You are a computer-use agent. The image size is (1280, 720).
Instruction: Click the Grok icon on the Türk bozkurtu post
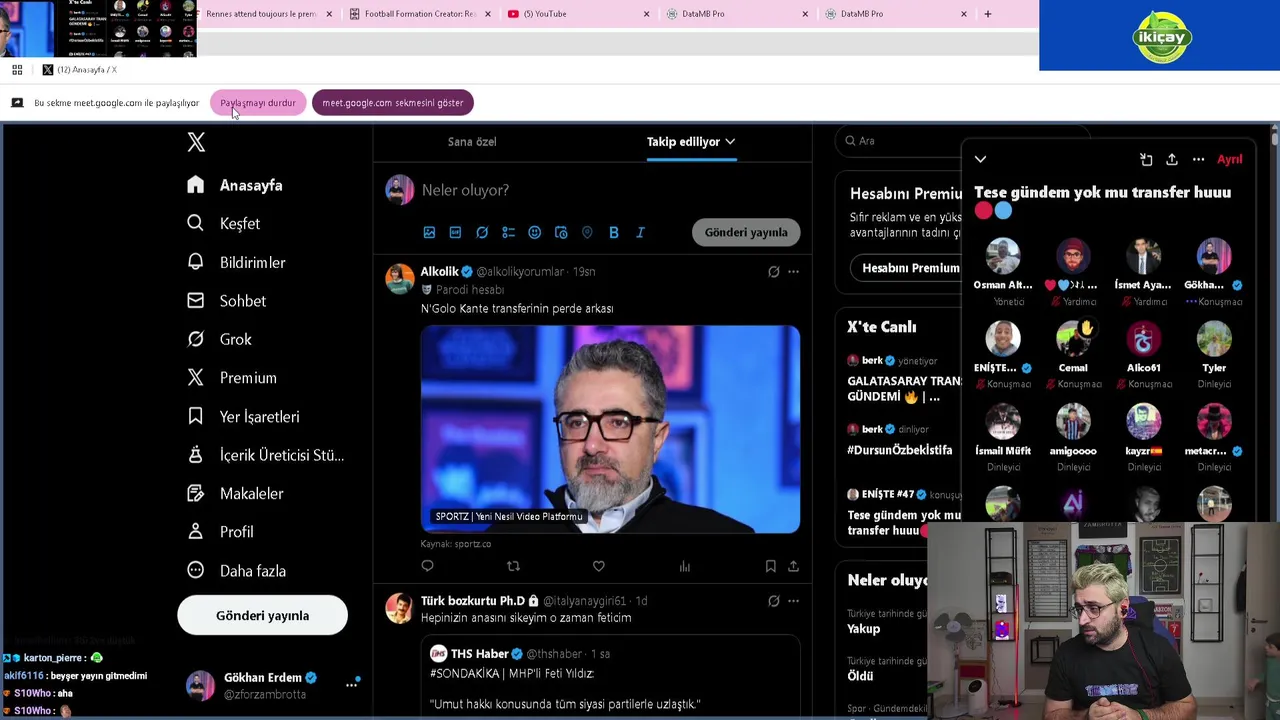(773, 601)
